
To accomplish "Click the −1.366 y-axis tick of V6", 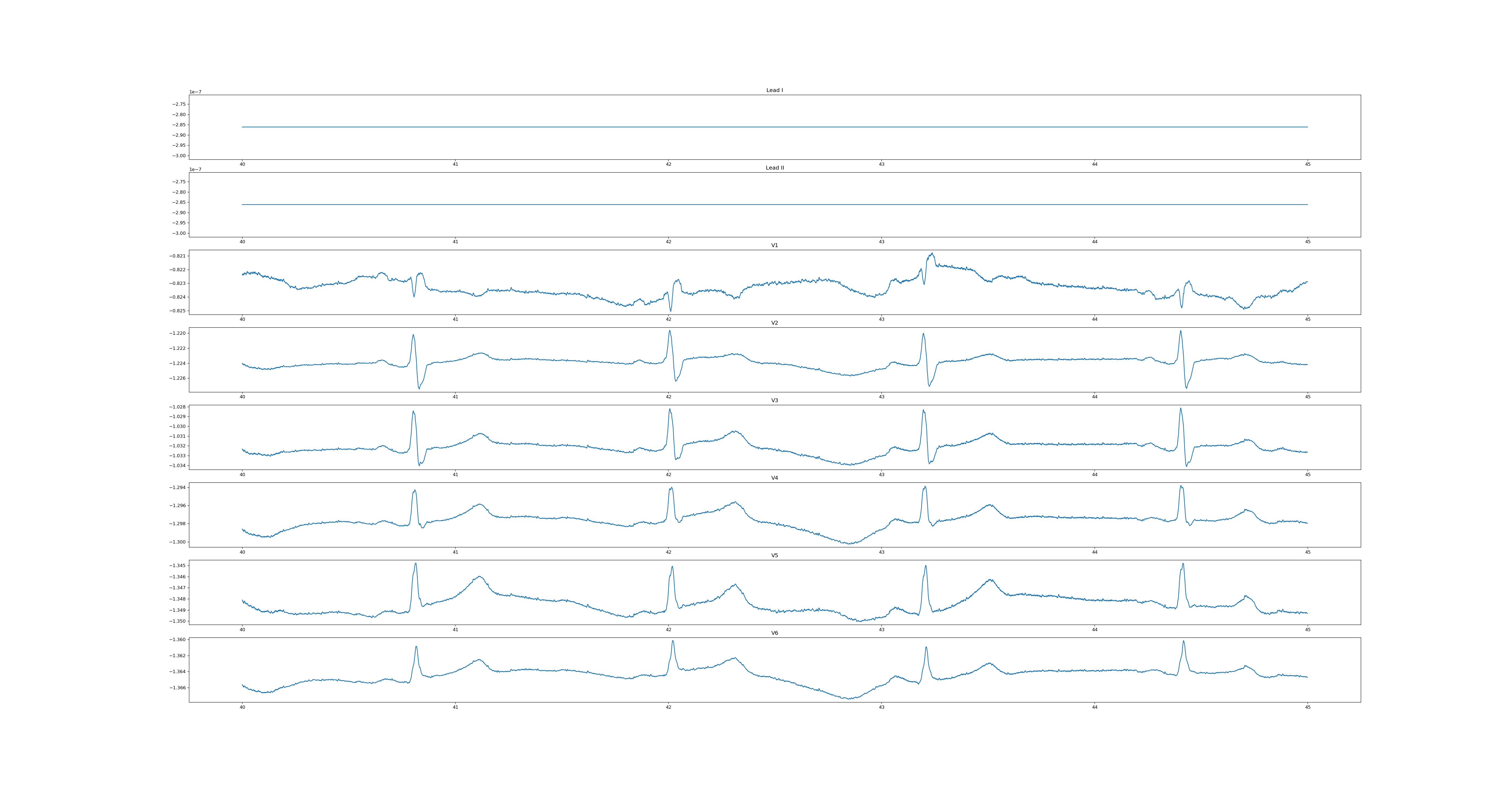I will [x=177, y=687].
